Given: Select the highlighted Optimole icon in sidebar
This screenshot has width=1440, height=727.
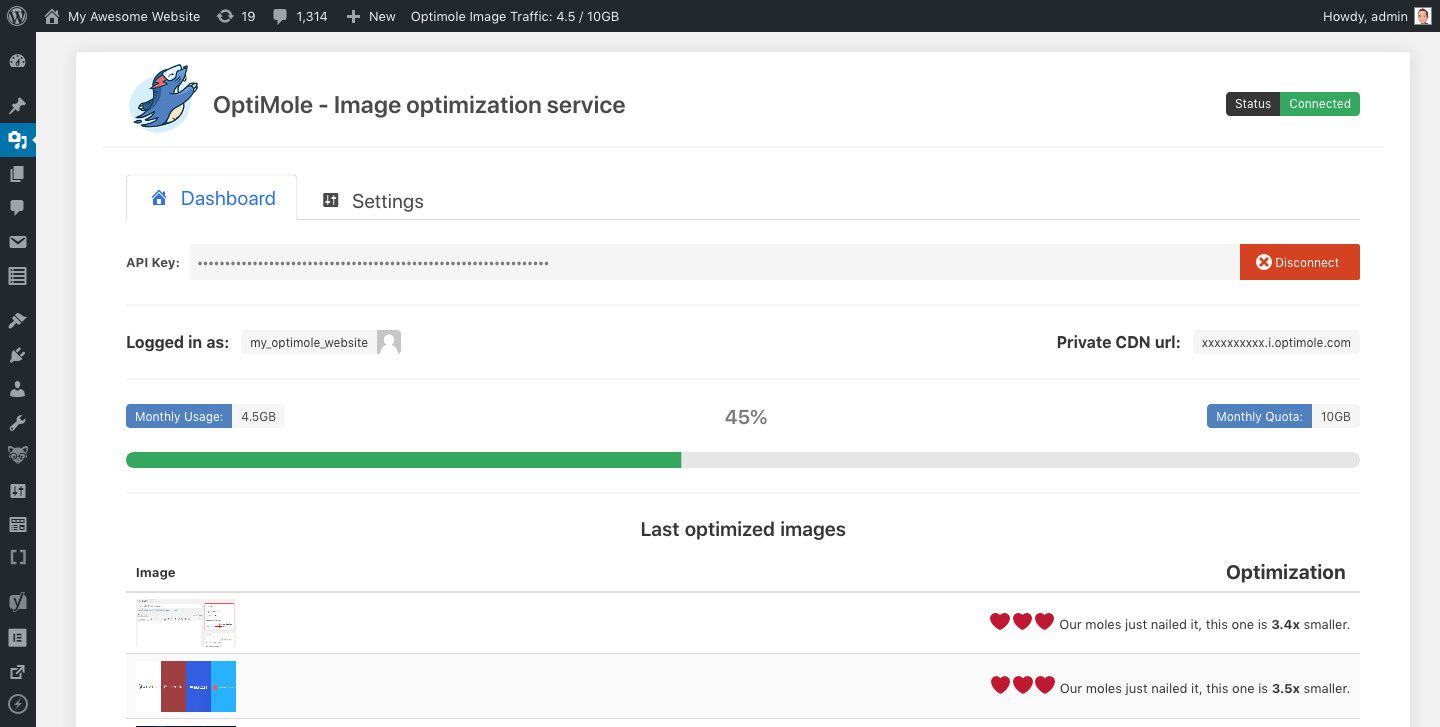Looking at the screenshot, I should 17,140.
